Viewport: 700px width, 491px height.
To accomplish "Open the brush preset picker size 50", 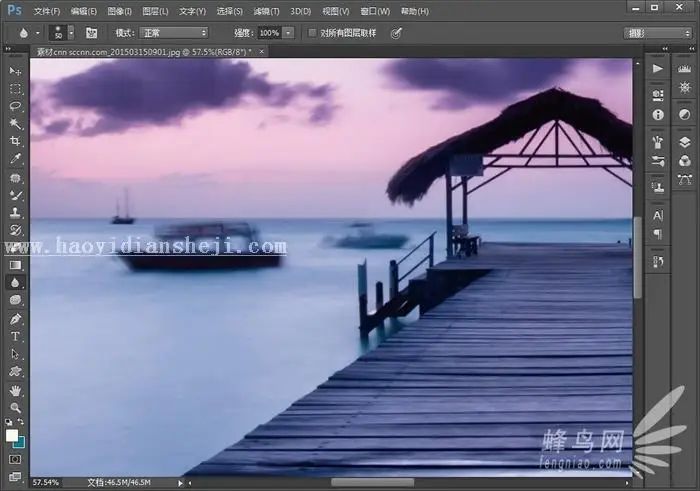I will click(x=71, y=33).
